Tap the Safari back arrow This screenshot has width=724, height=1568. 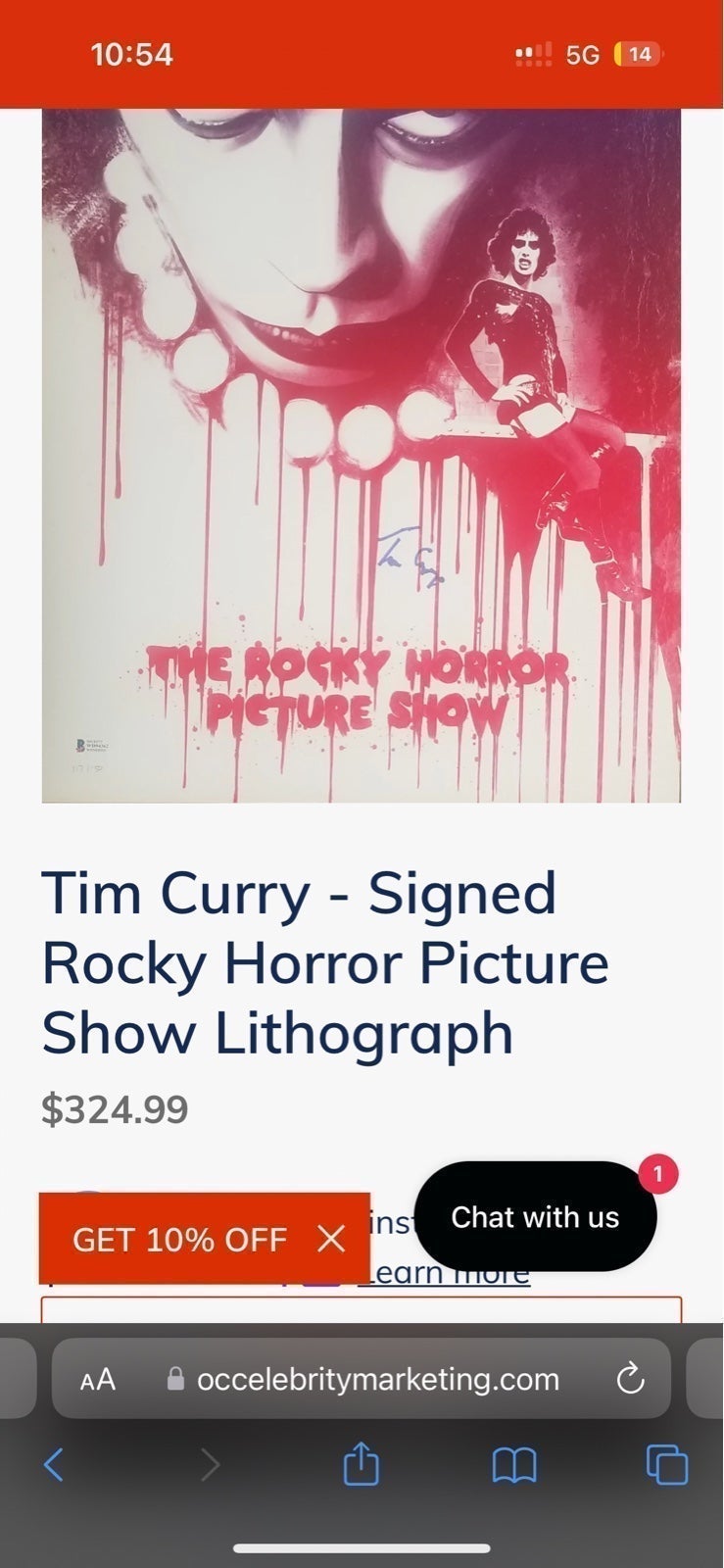pyautogui.click(x=54, y=1465)
